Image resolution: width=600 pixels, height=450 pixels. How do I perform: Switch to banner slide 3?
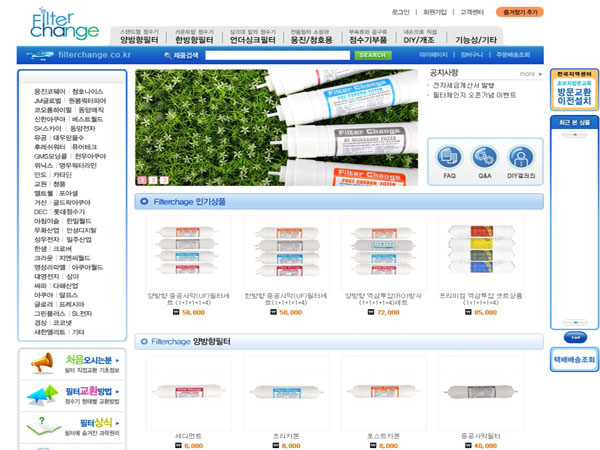tap(164, 180)
